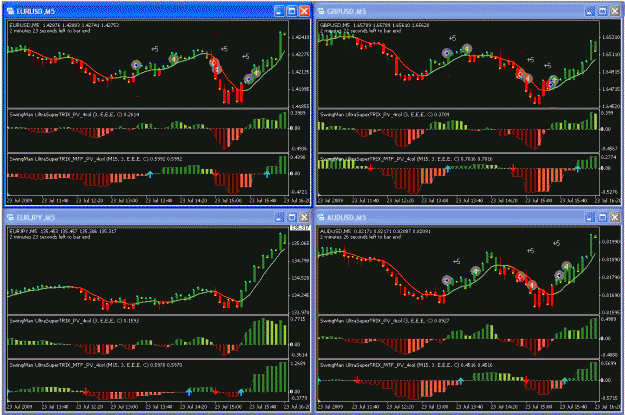Maximize the GBPUSD,M5 chart window
625x415 pixels.
pyautogui.click(x=602, y=11)
